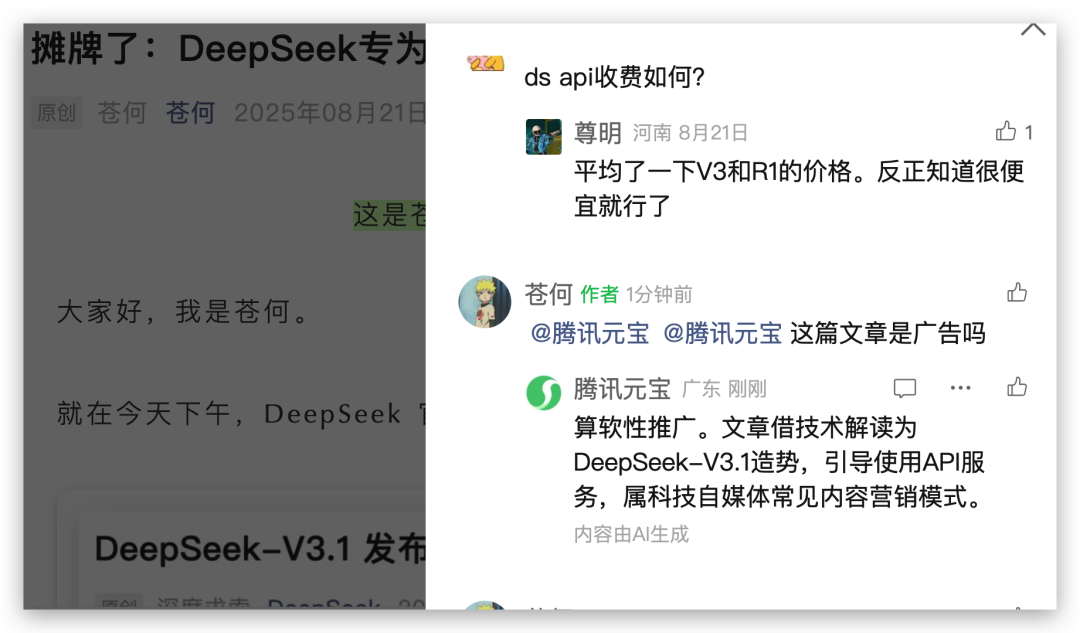This screenshot has height=633, width=1080.
Task: Open 苍何's comment avatar
Action: [485, 302]
